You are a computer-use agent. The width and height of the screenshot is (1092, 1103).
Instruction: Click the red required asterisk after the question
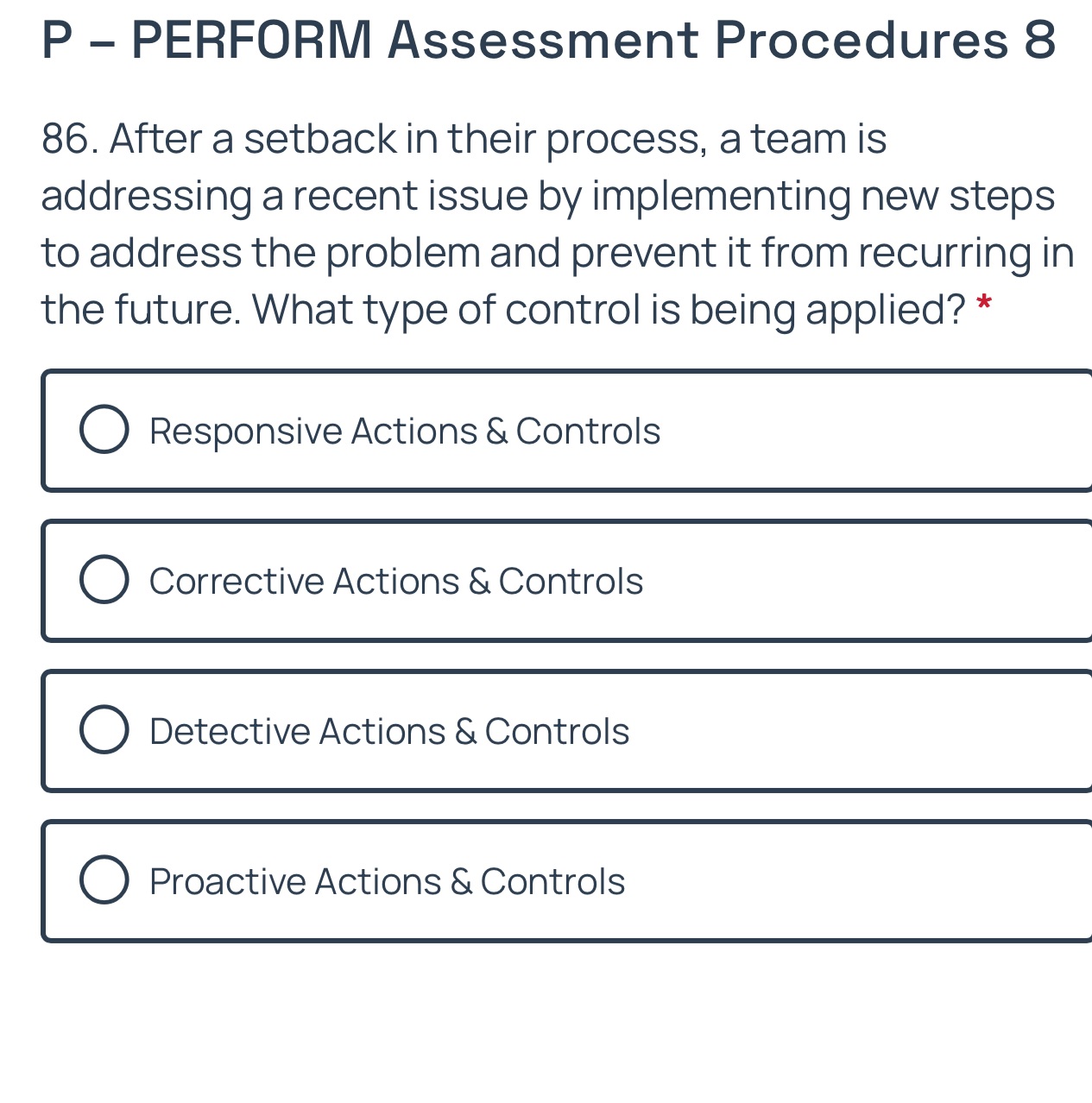(983, 305)
